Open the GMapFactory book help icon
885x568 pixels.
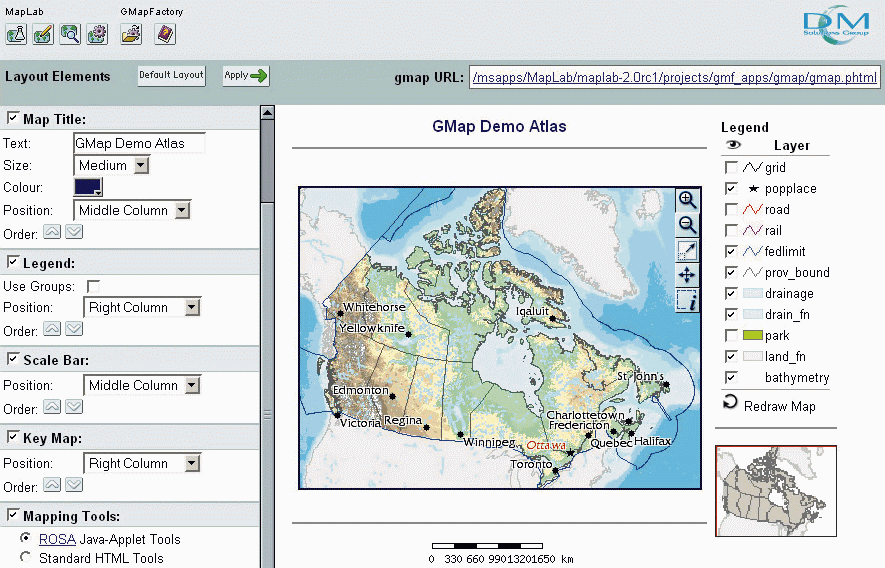click(x=165, y=34)
